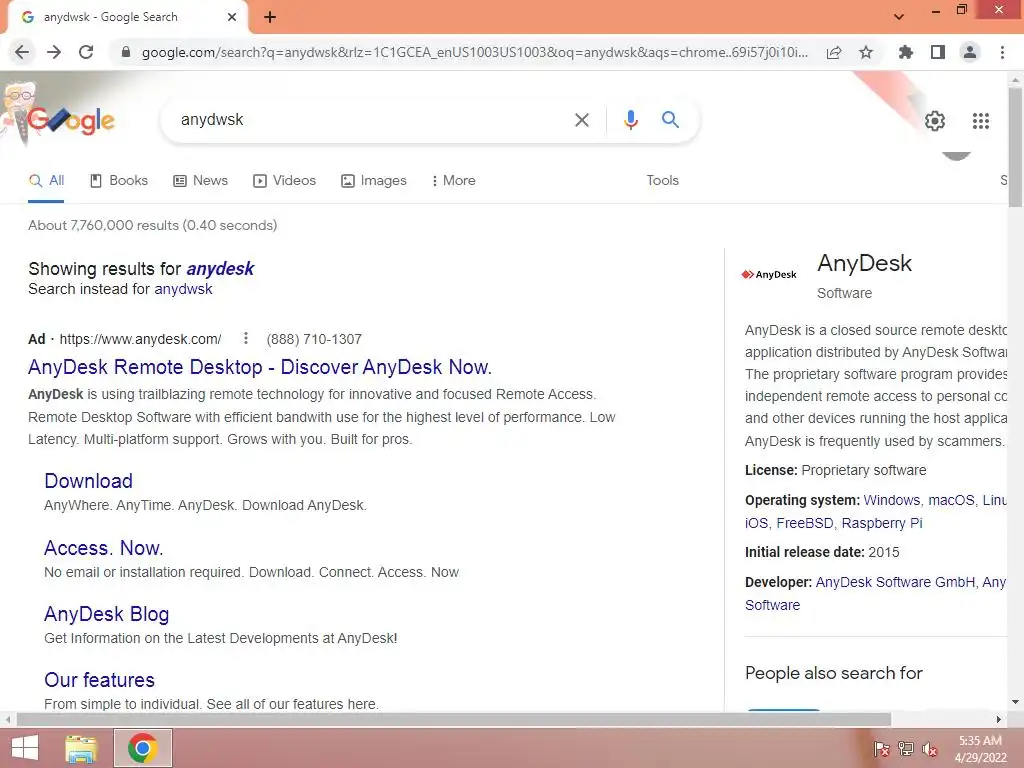Bookmark this page with the star
The image size is (1024, 768).
click(x=866, y=52)
